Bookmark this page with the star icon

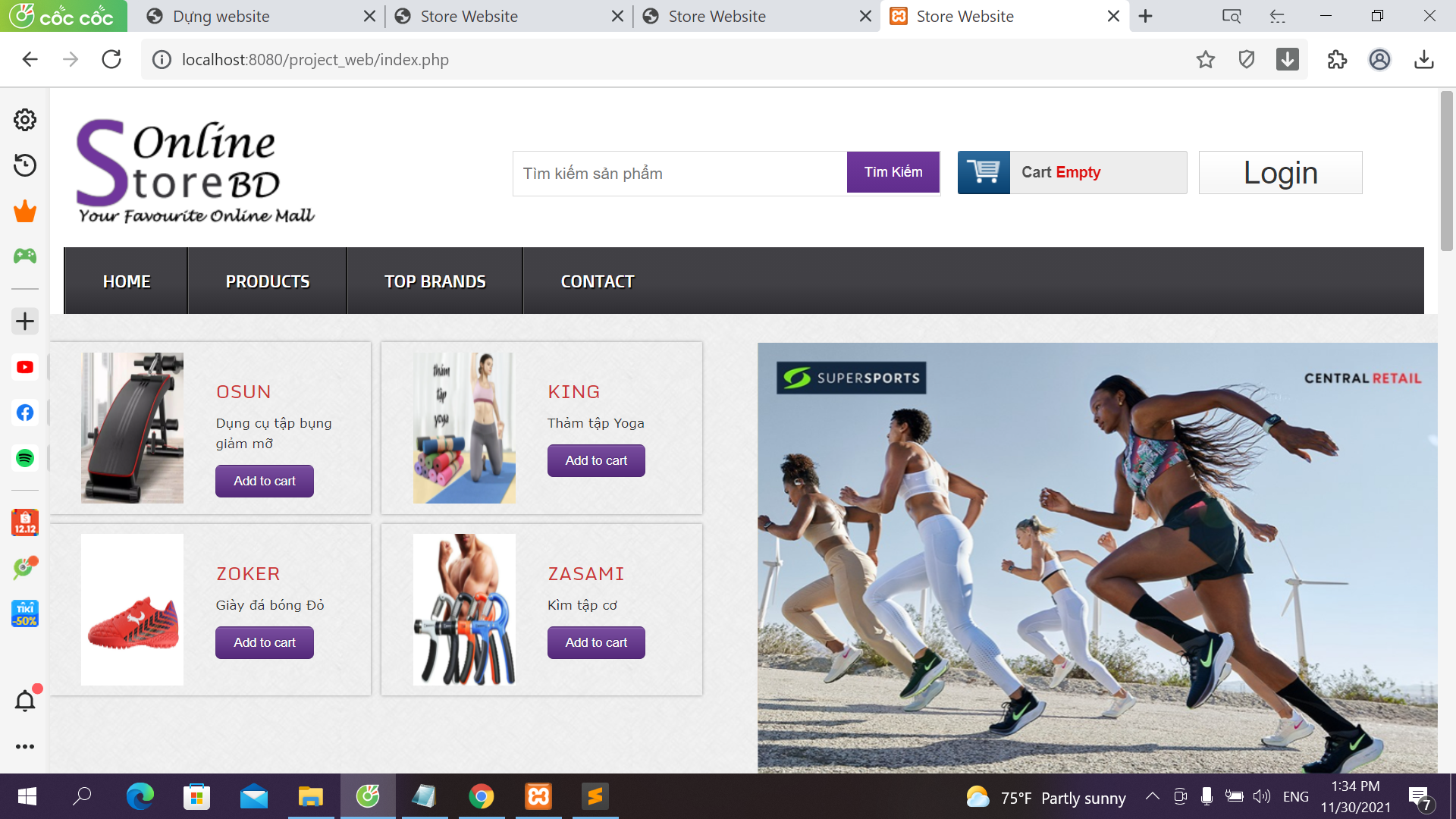(x=1206, y=60)
